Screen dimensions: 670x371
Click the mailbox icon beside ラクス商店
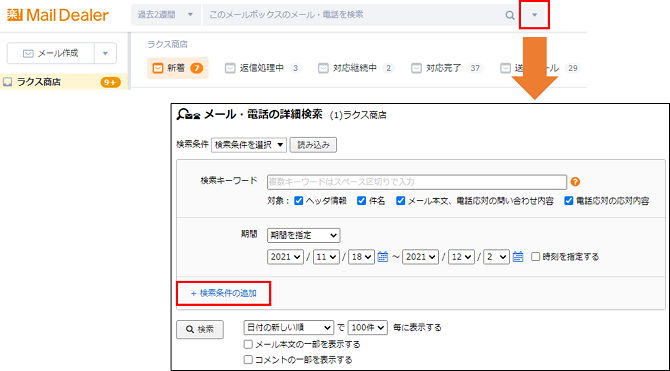pyautogui.click(x=7, y=82)
